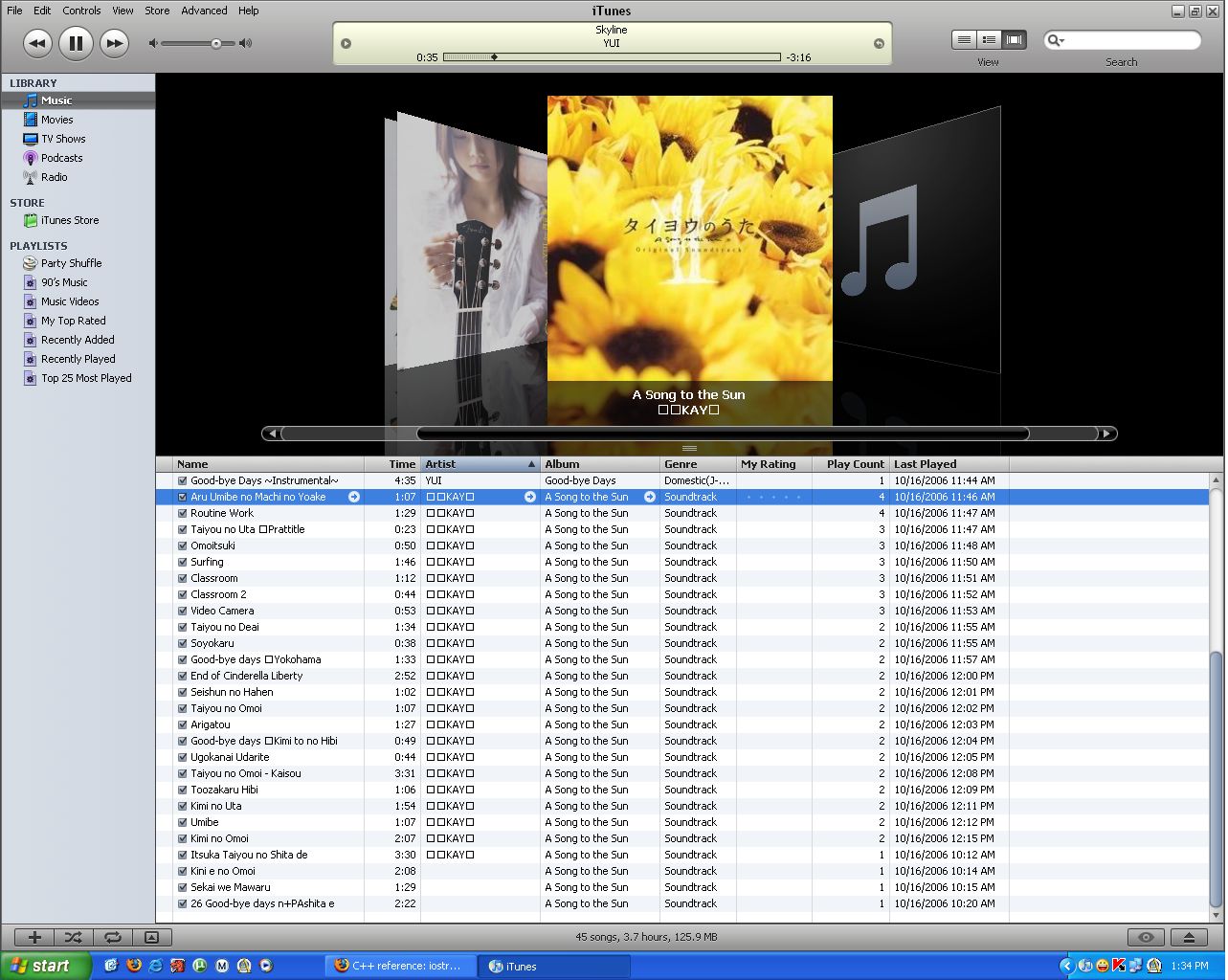
Task: Click the Cover Flow left scroll arrow
Action: pyautogui.click(x=273, y=434)
